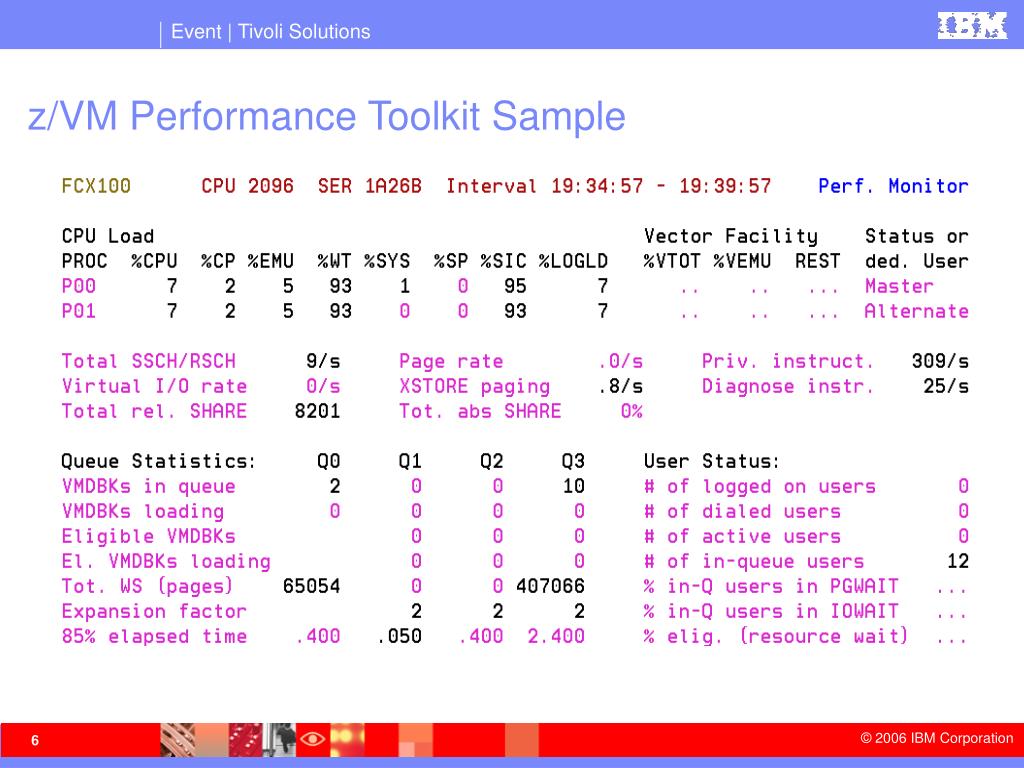
Task: Click the "%LOGLD" column header
Action: (x=573, y=261)
